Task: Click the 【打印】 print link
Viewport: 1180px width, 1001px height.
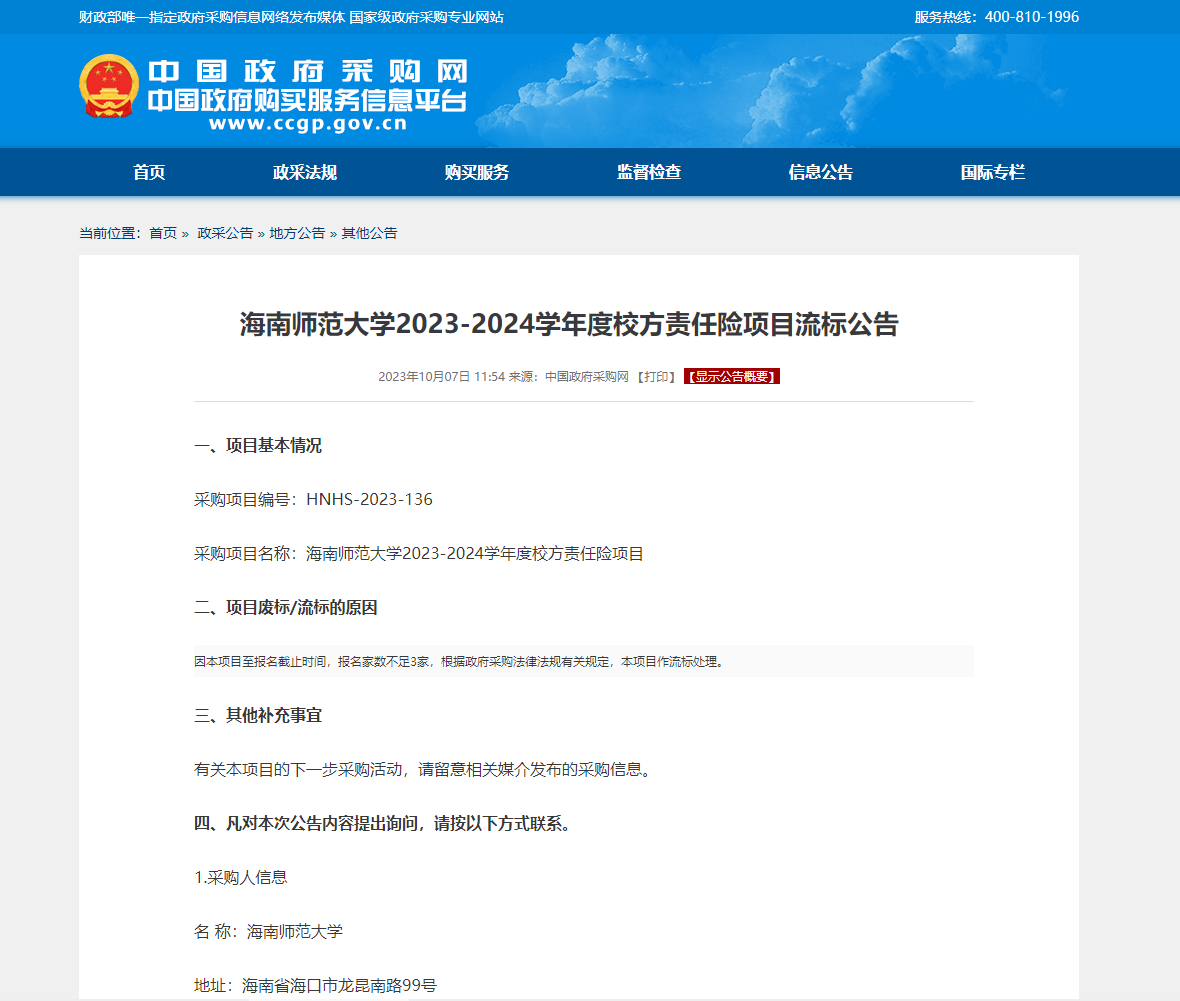Action: 656,376
